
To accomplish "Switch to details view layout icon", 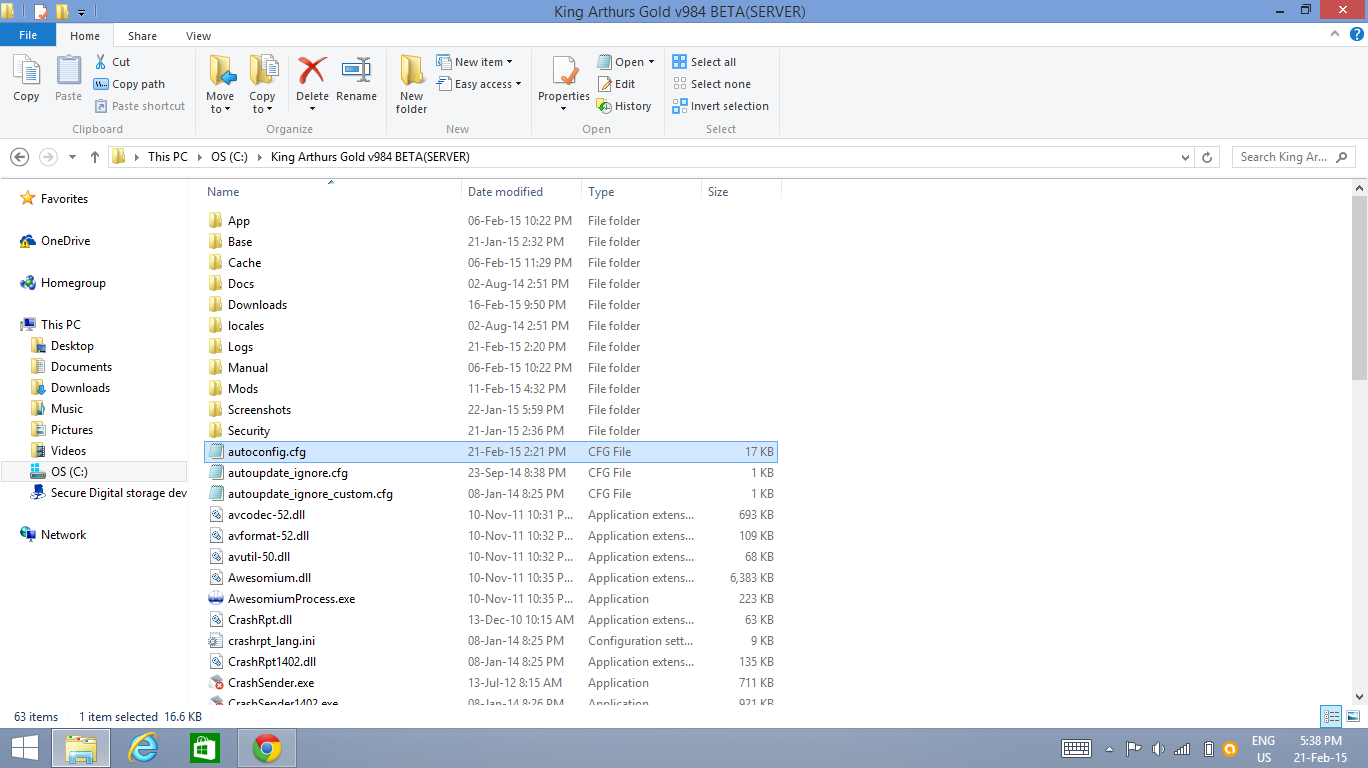I will click(x=1331, y=716).
